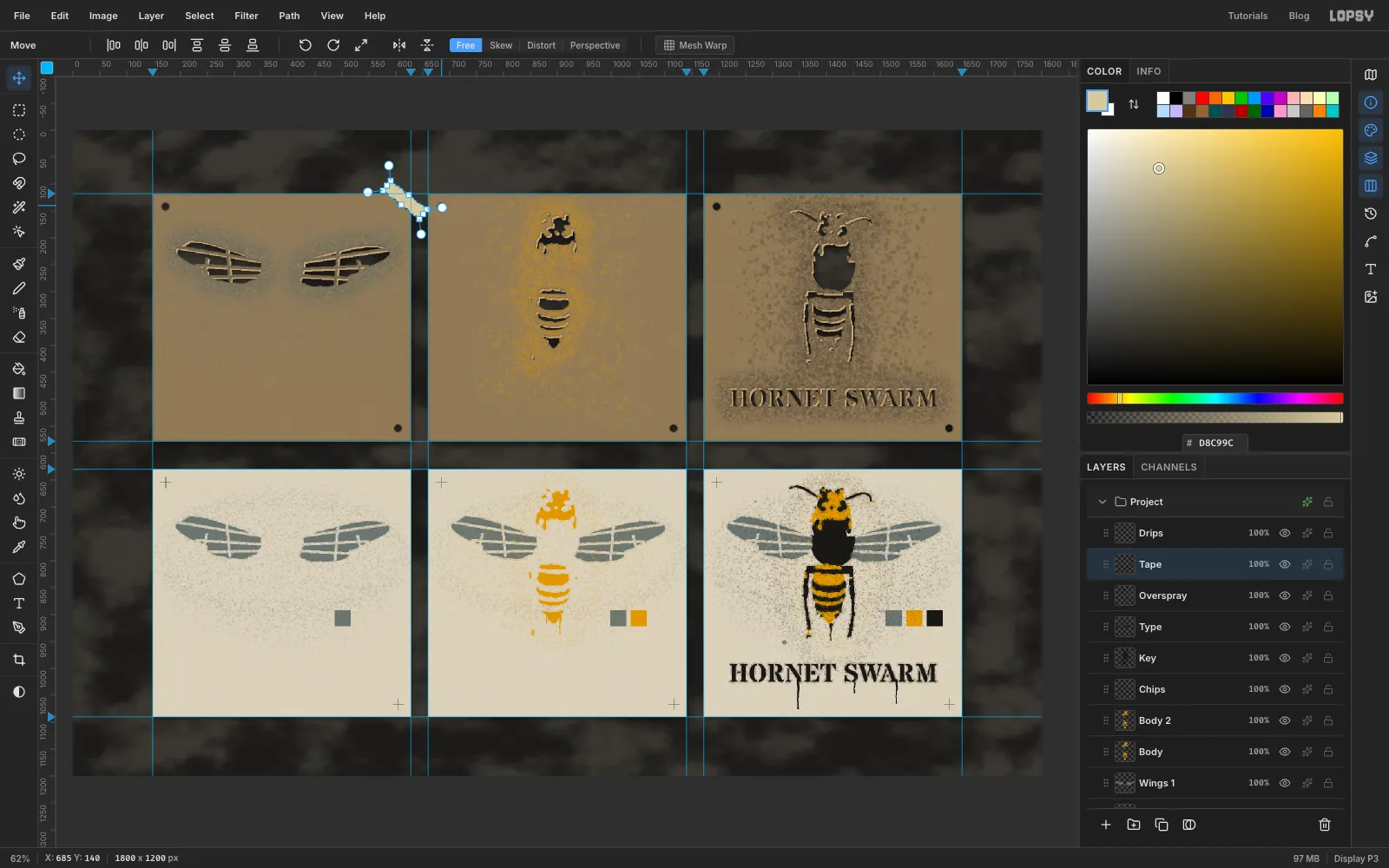Select the paint bucket fill tool
1389x868 pixels.
coord(19,369)
